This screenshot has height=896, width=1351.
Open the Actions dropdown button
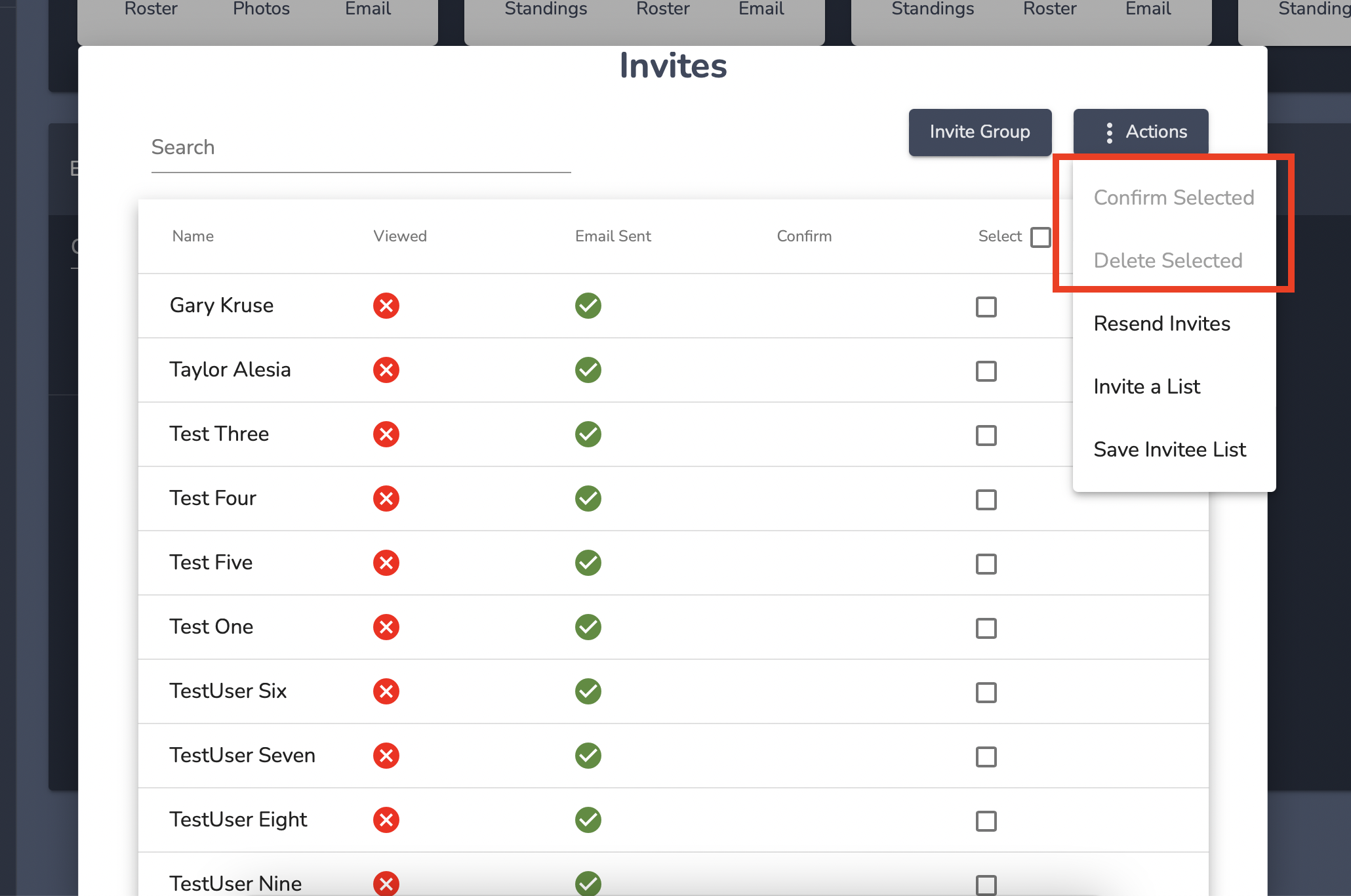pyautogui.click(x=1140, y=132)
